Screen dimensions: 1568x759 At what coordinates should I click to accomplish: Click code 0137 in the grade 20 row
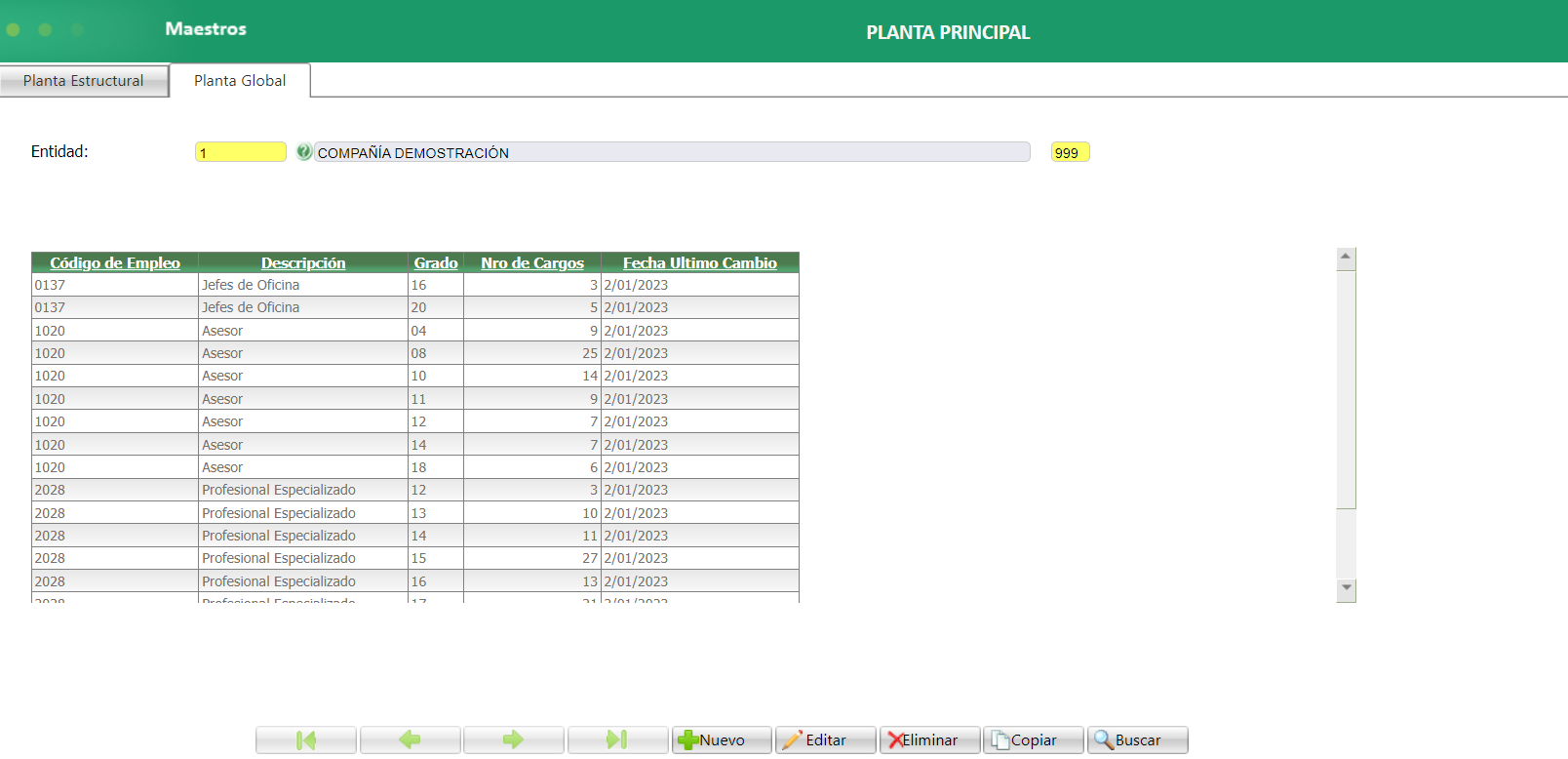coord(50,307)
